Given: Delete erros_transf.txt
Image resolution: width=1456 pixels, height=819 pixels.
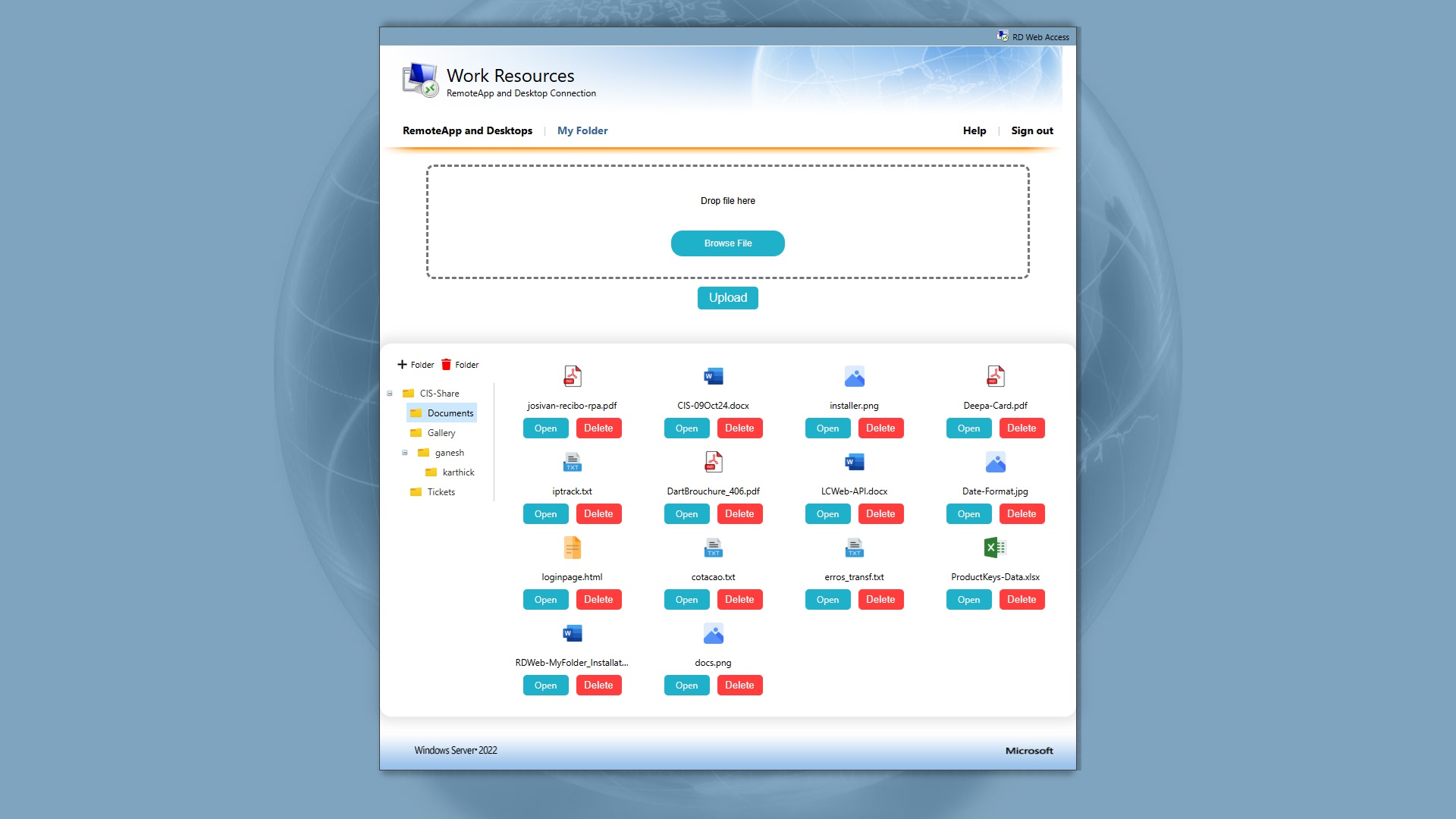Looking at the screenshot, I should point(881,600).
